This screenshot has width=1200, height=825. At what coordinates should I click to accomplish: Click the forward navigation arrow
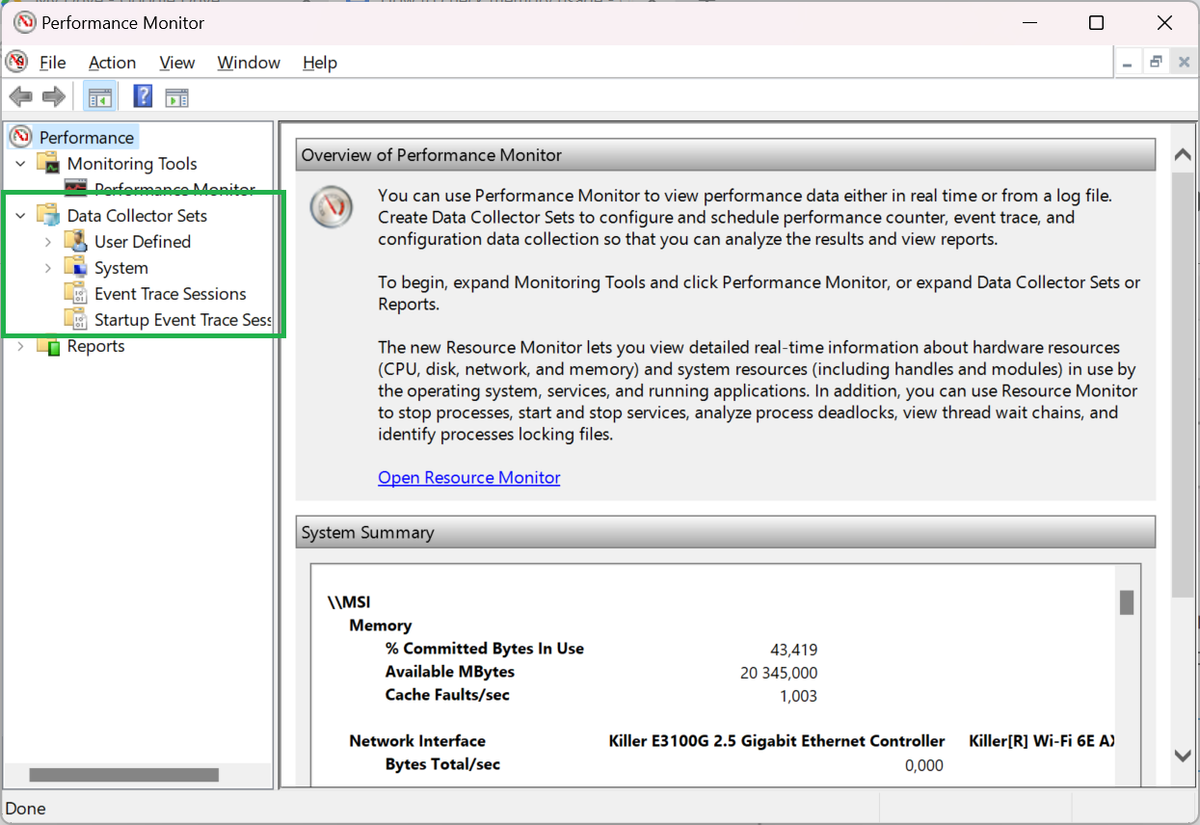click(53, 96)
